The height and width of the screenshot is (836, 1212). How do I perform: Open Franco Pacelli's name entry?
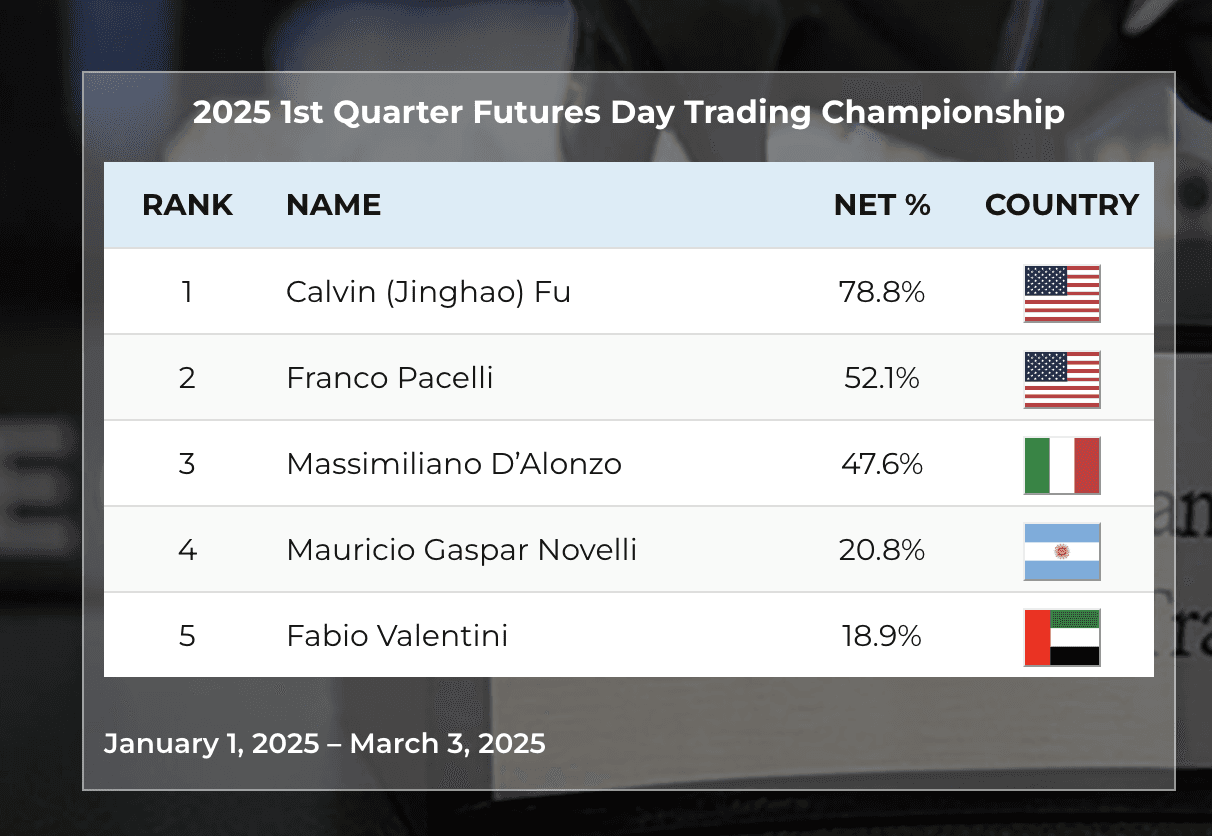pyautogui.click(x=389, y=378)
